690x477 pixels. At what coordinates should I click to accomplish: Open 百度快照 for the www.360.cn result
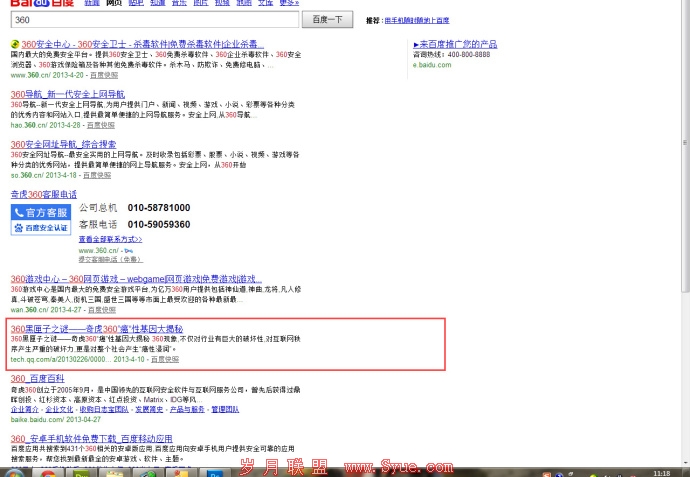tap(104, 75)
